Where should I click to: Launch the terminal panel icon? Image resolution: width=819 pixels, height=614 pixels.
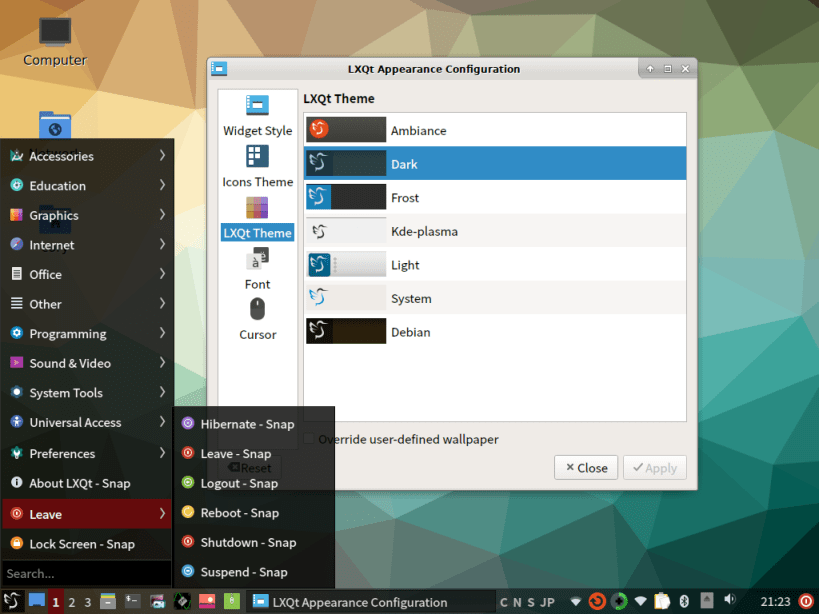tap(132, 601)
